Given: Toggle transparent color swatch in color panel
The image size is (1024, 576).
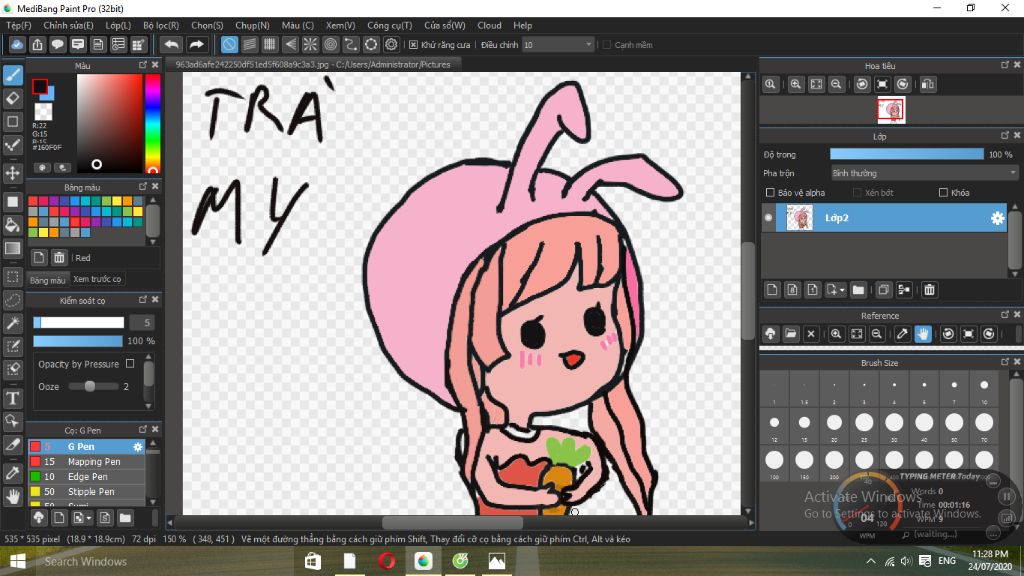Looking at the screenshot, I should [43, 112].
